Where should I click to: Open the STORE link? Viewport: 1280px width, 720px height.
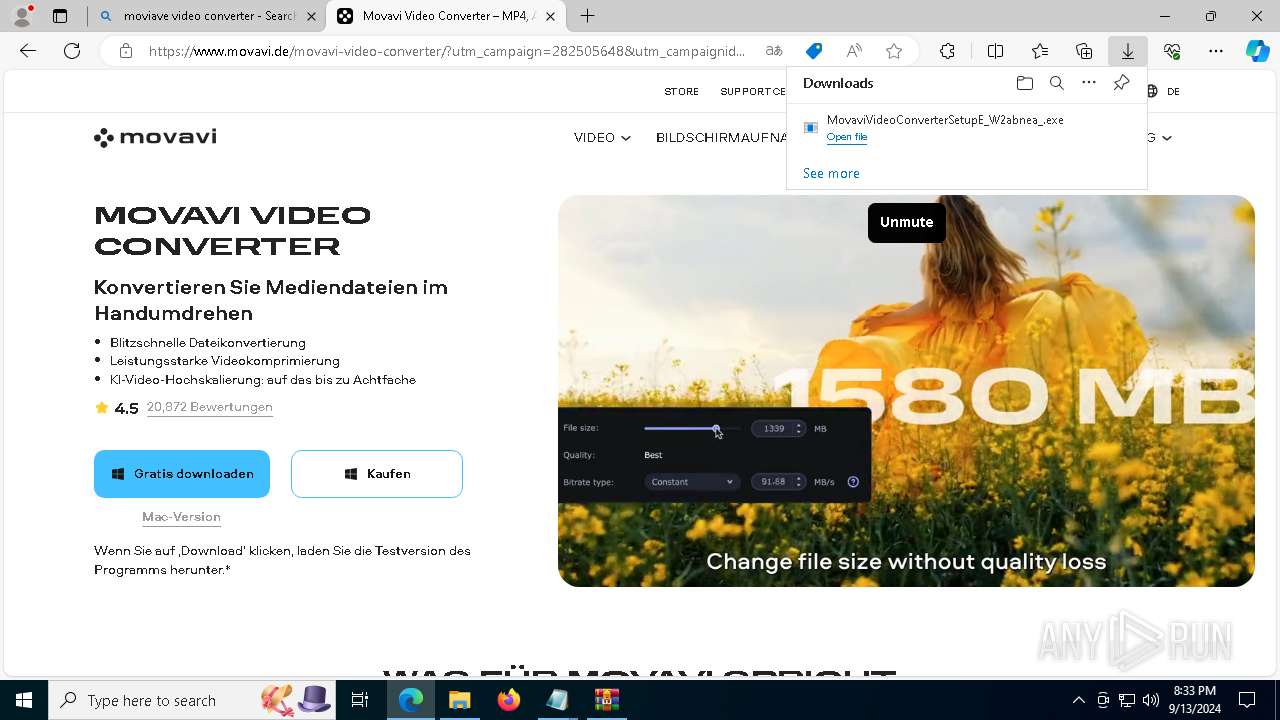point(682,91)
